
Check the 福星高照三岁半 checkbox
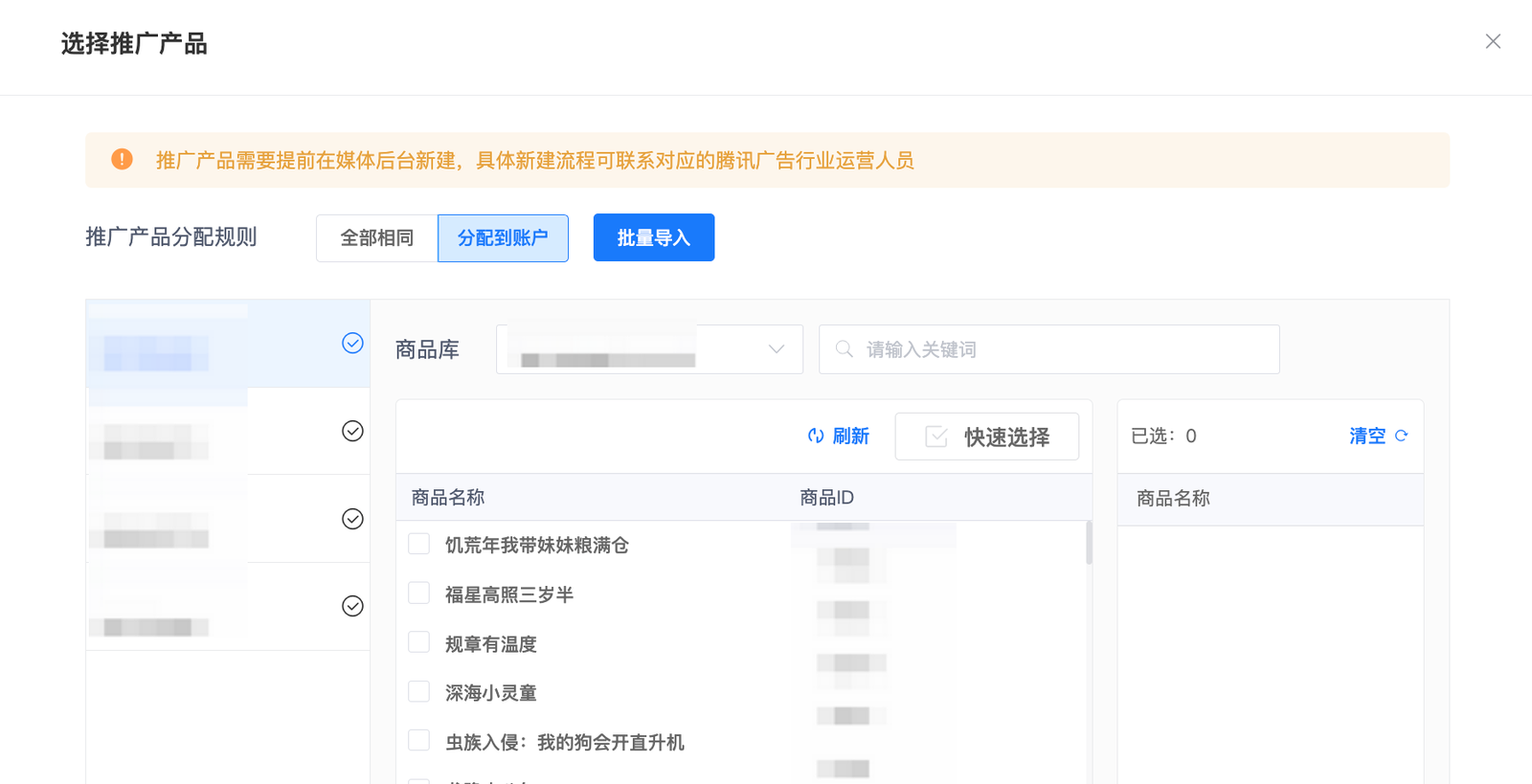click(x=418, y=594)
